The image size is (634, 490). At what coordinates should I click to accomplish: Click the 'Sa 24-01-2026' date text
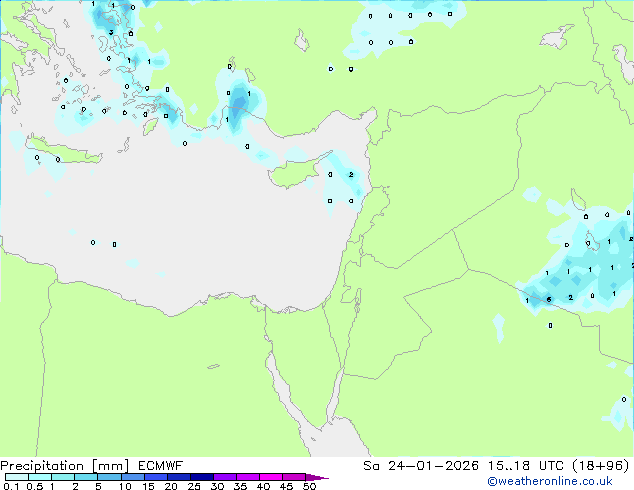coord(421,466)
